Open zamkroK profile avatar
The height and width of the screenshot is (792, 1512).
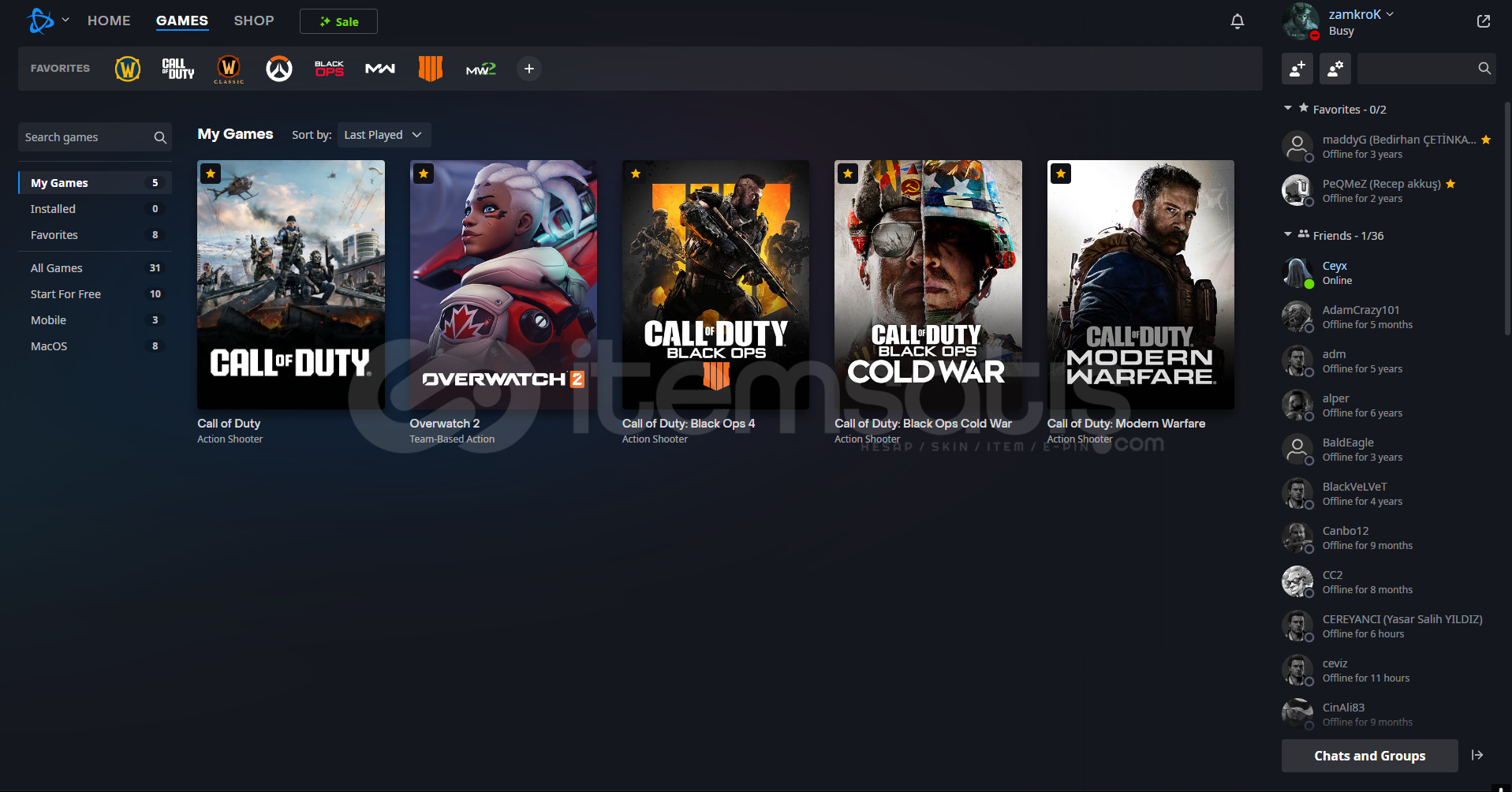tap(1301, 21)
